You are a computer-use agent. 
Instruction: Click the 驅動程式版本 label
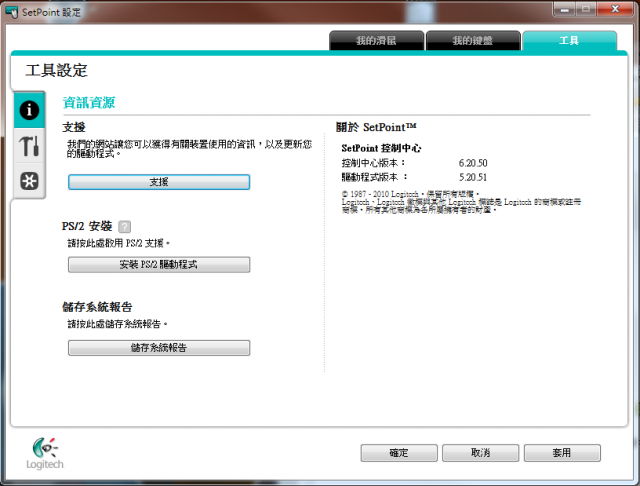pyautogui.click(x=374, y=178)
